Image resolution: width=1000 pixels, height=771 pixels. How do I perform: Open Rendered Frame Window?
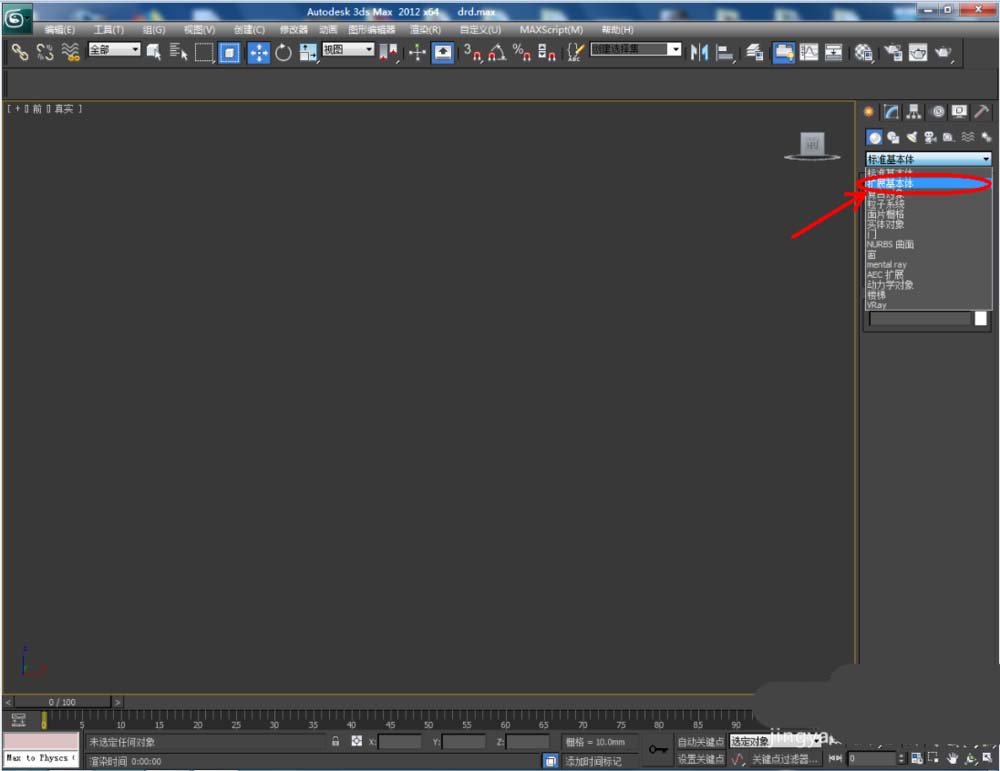[918, 52]
